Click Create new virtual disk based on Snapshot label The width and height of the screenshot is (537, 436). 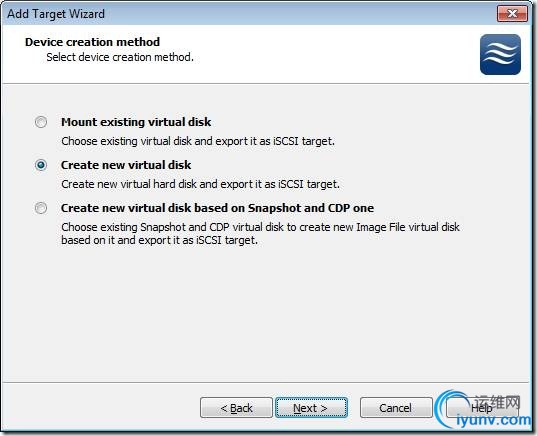[x=217, y=208]
